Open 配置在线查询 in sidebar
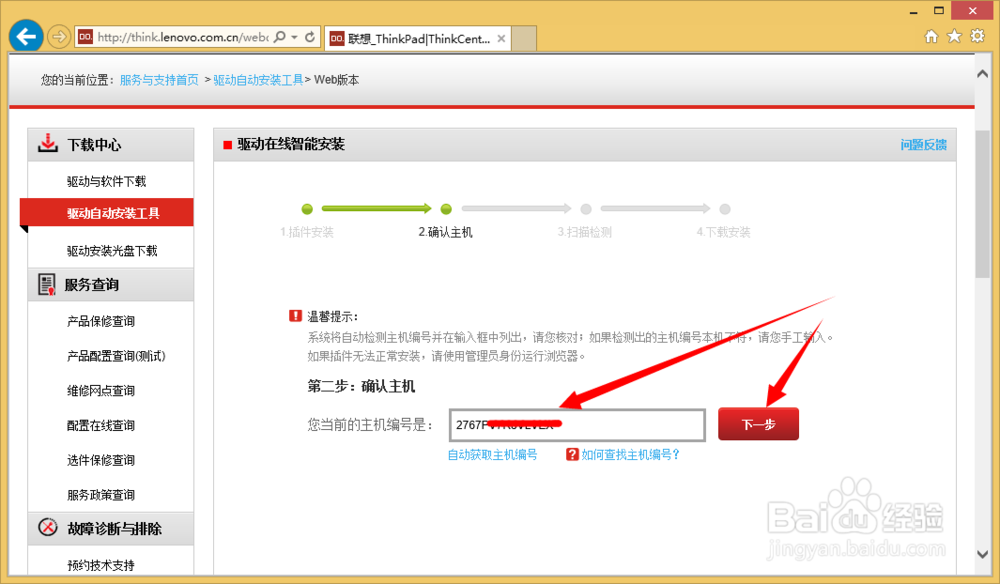 [101, 425]
